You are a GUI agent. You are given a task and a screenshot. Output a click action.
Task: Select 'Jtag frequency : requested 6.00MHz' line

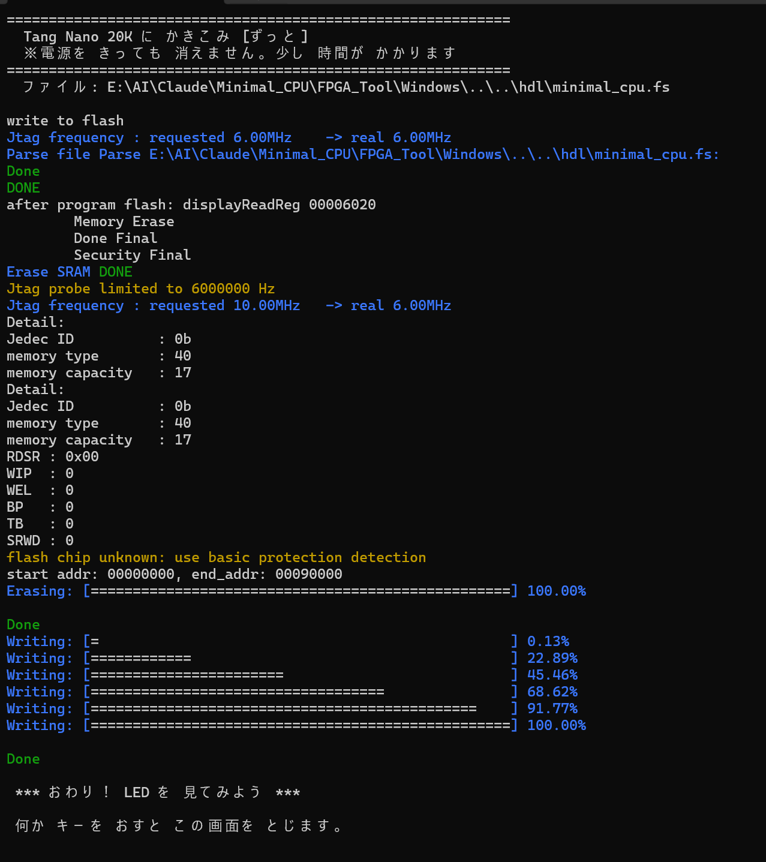pyautogui.click(x=229, y=137)
